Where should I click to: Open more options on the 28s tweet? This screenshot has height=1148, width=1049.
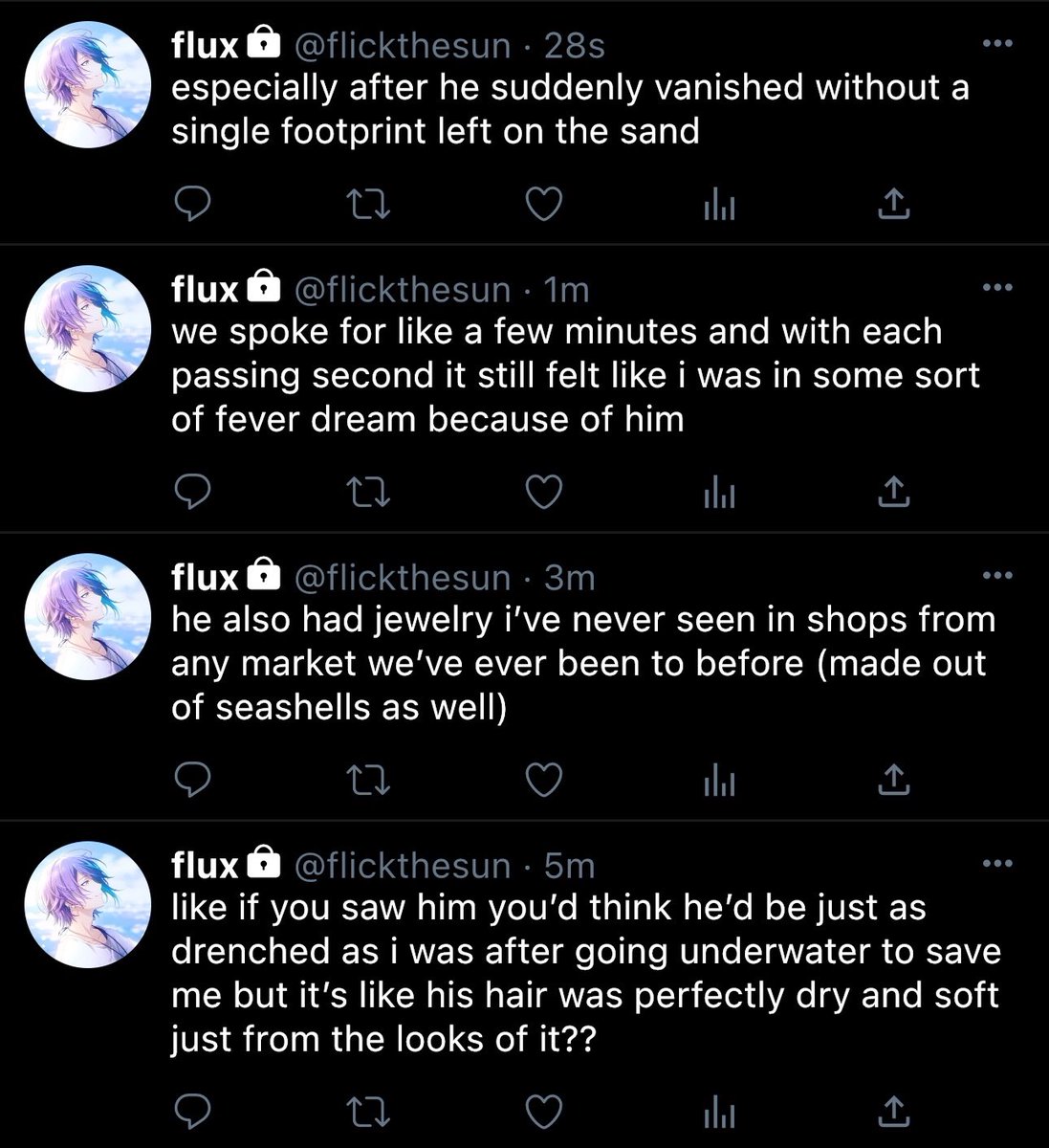(997, 44)
